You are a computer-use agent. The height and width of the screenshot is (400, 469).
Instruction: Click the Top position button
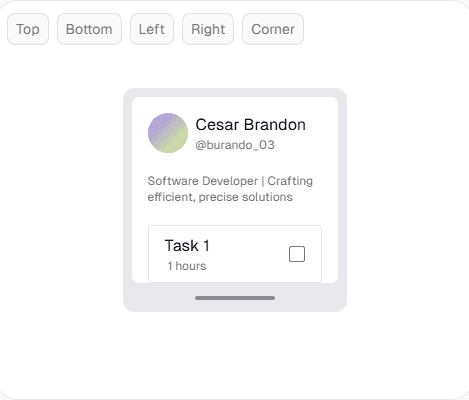pyautogui.click(x=28, y=29)
